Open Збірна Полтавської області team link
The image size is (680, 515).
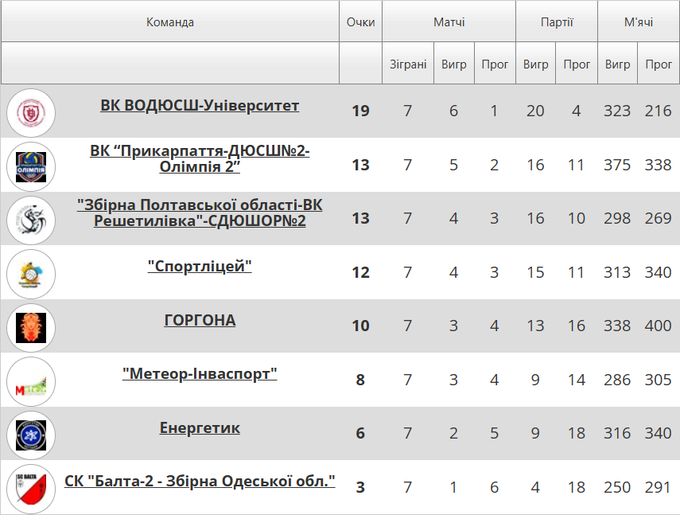[200, 212]
